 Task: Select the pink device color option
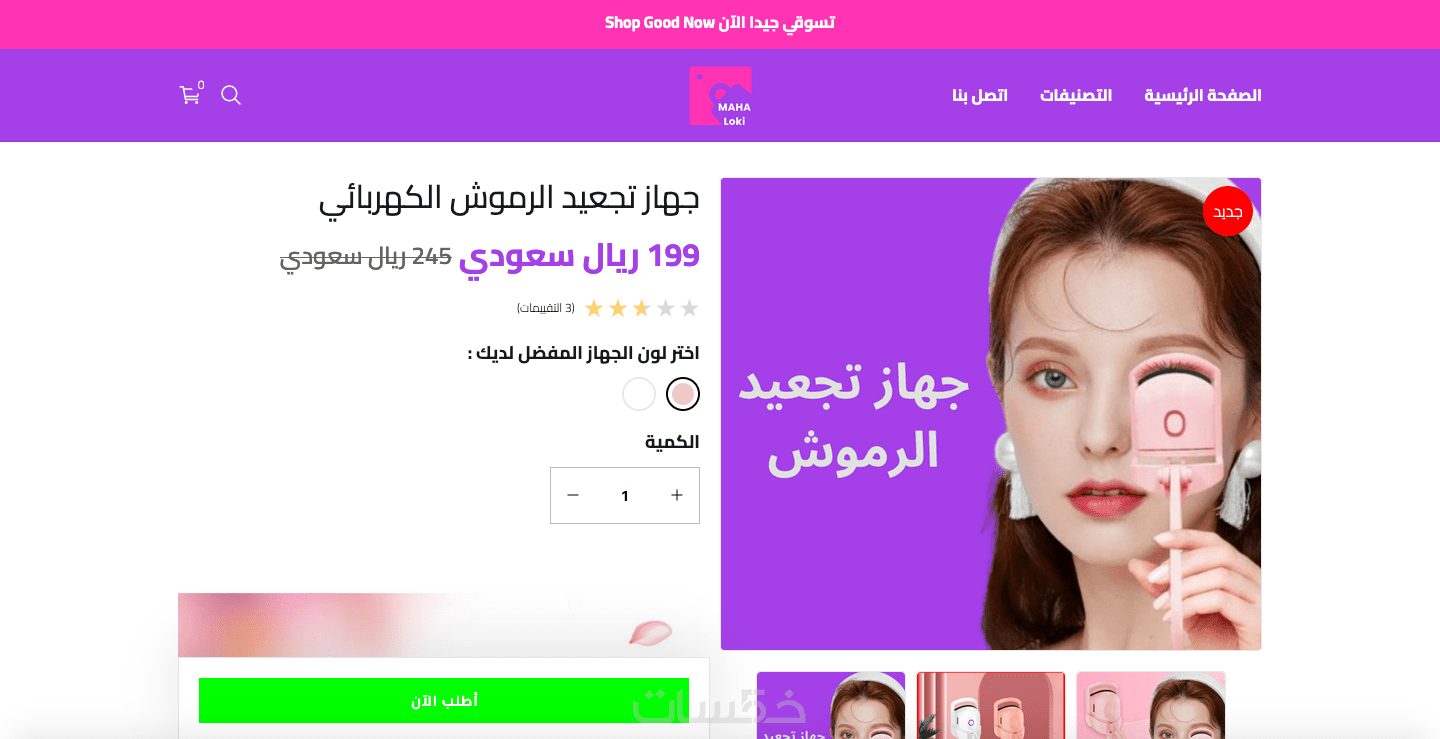point(683,394)
